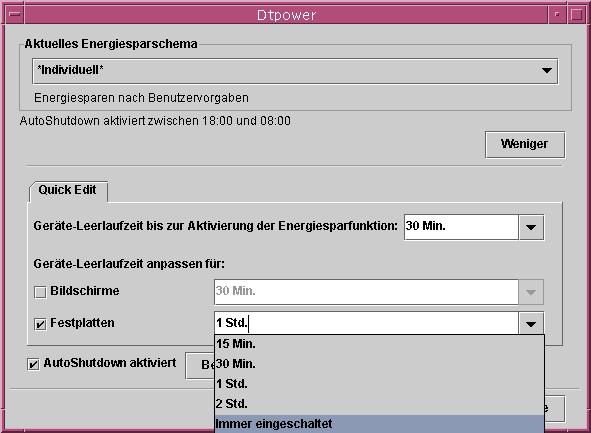The height and width of the screenshot is (433, 591).
Task: Click the Weniger button
Action: [x=525, y=144]
